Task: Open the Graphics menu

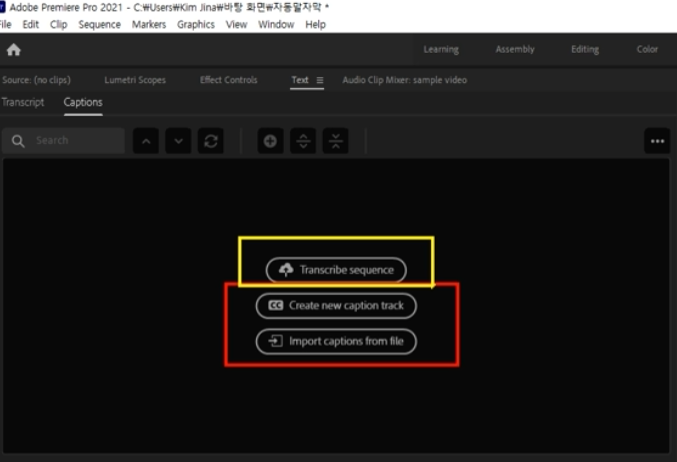Action: coord(196,25)
